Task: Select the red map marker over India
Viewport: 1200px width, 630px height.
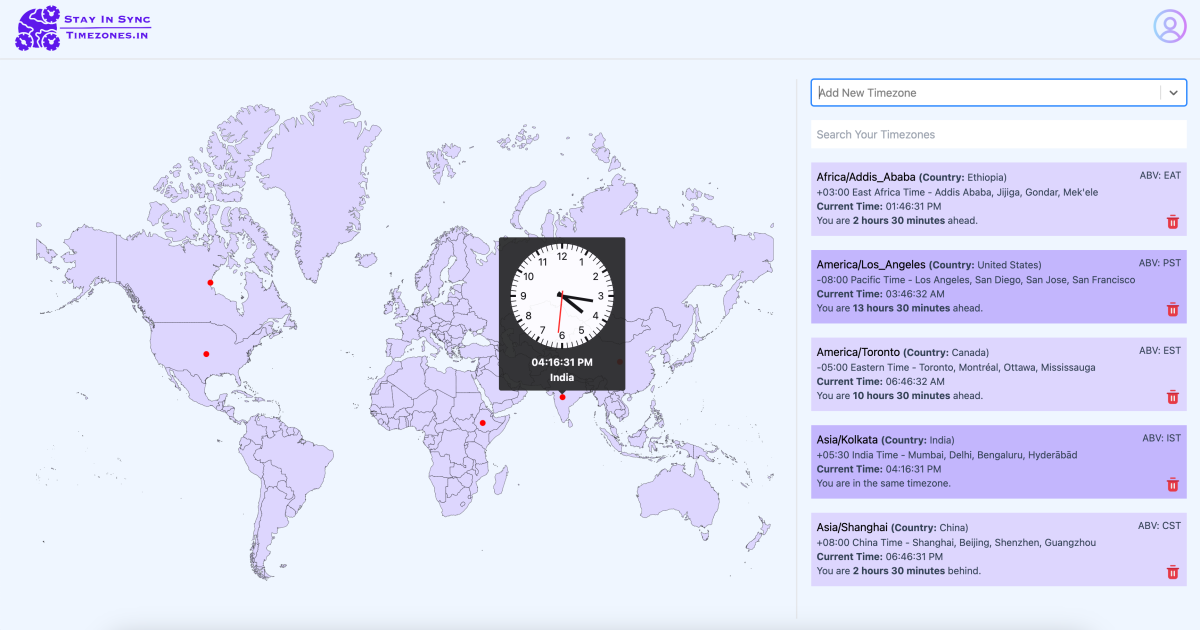Action: coord(562,397)
